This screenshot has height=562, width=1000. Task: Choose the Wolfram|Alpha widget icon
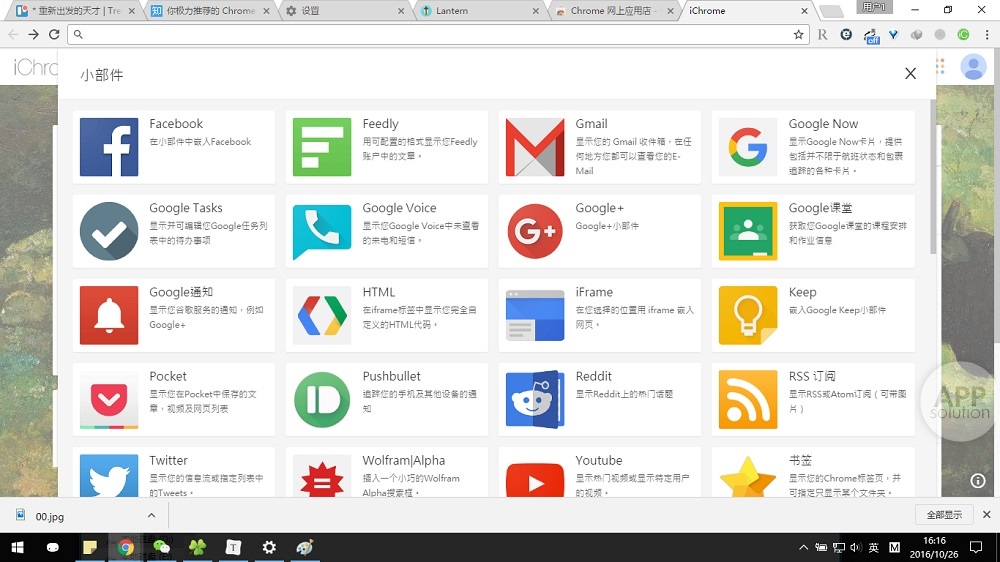tap(322, 476)
